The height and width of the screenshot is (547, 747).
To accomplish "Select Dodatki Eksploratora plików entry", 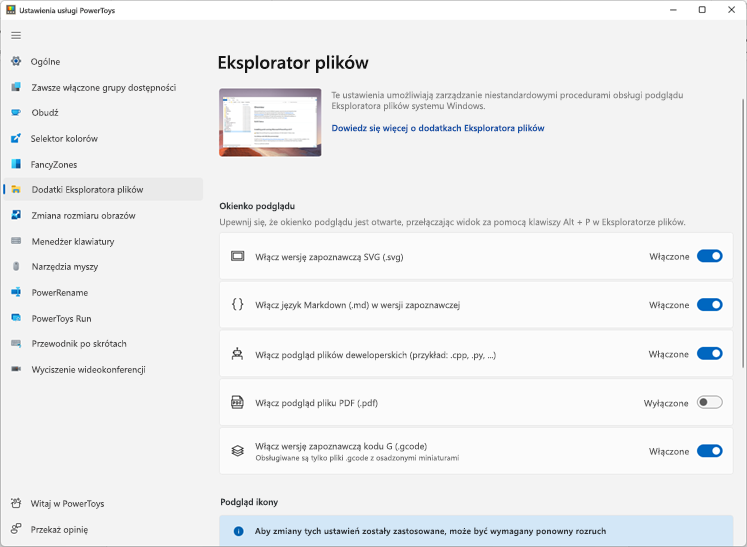I will [103, 190].
